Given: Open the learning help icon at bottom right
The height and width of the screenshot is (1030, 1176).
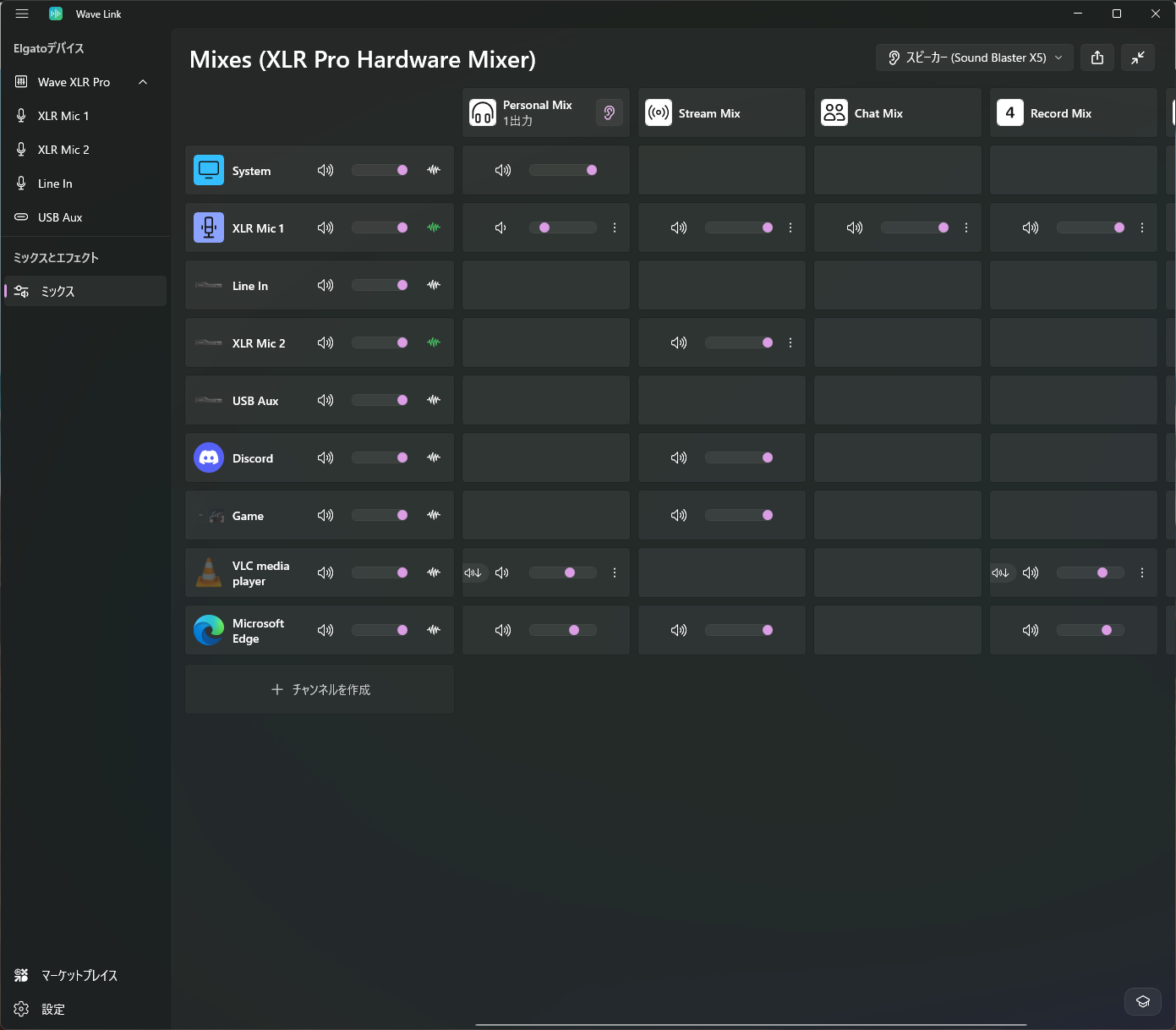Looking at the screenshot, I should coord(1143,1001).
